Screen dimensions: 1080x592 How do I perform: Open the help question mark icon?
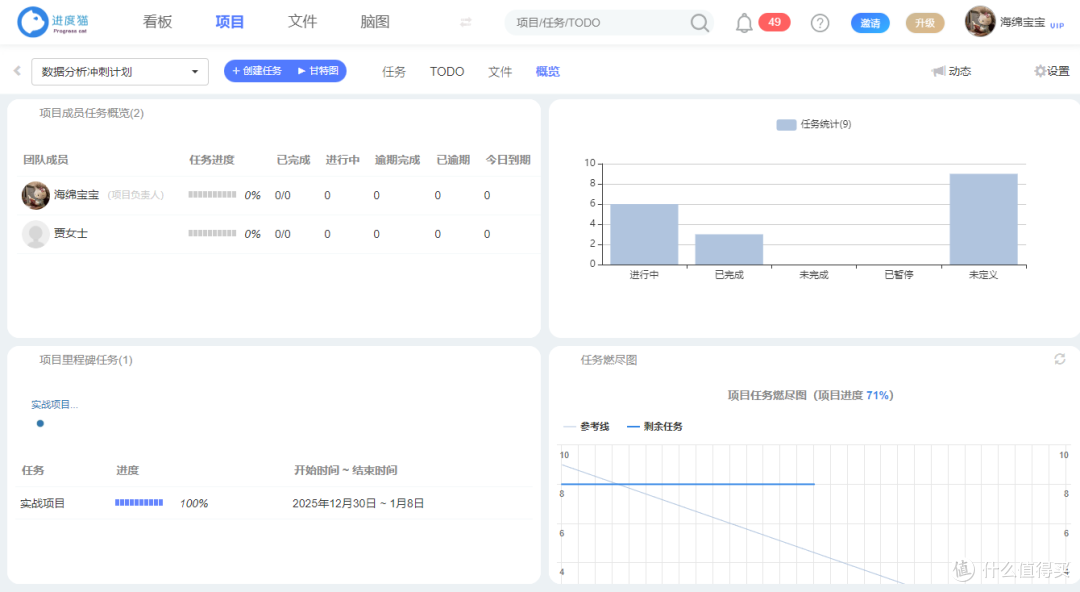pos(820,23)
